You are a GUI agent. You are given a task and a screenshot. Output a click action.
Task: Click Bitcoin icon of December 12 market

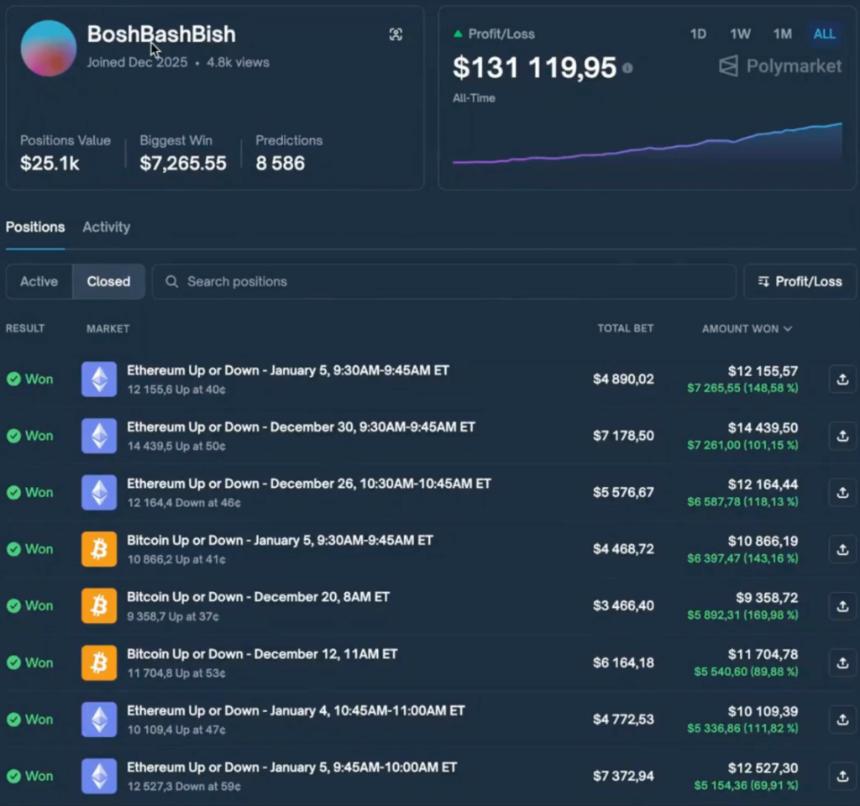[99, 662]
